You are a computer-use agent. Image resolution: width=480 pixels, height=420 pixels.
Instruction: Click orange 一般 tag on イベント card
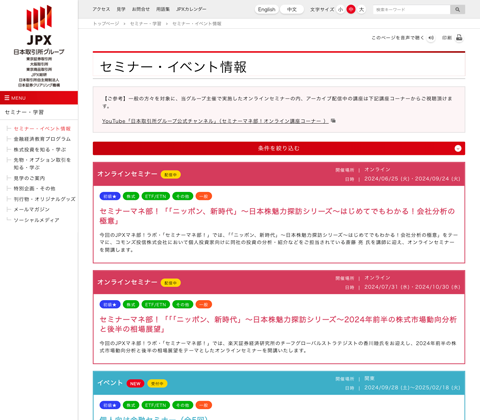click(204, 405)
